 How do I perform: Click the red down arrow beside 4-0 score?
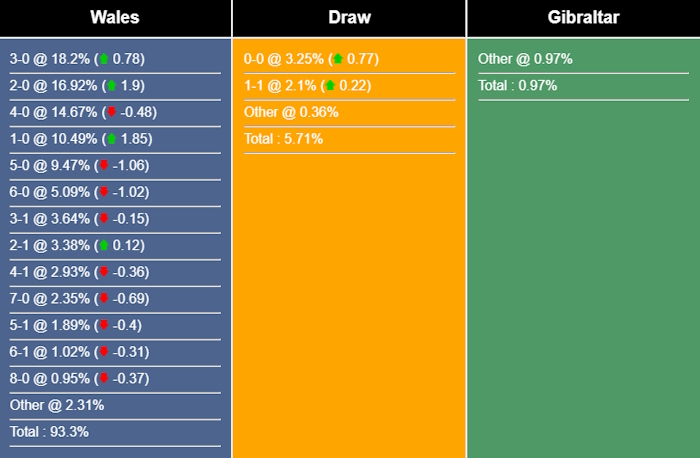(x=110, y=113)
